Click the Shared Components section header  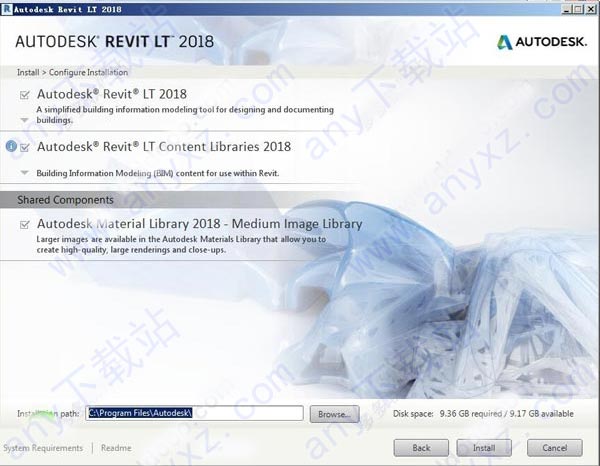(x=65, y=200)
